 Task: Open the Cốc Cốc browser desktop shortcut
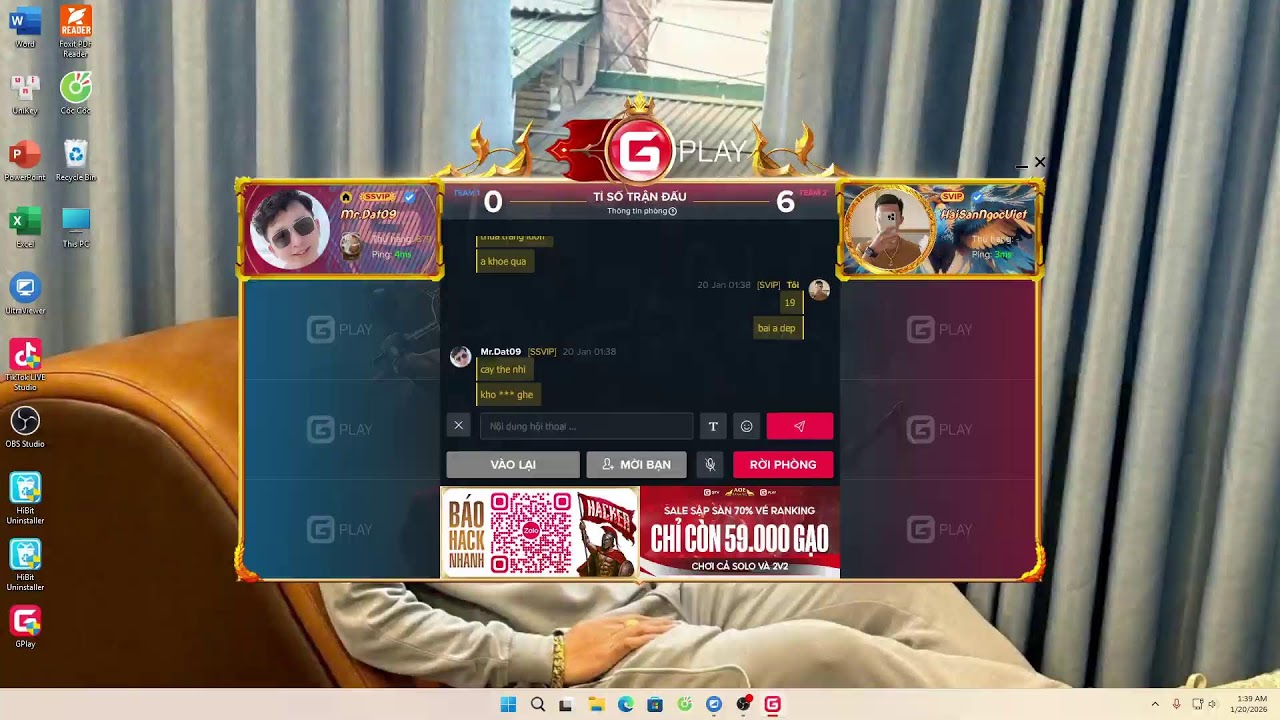coord(76,94)
